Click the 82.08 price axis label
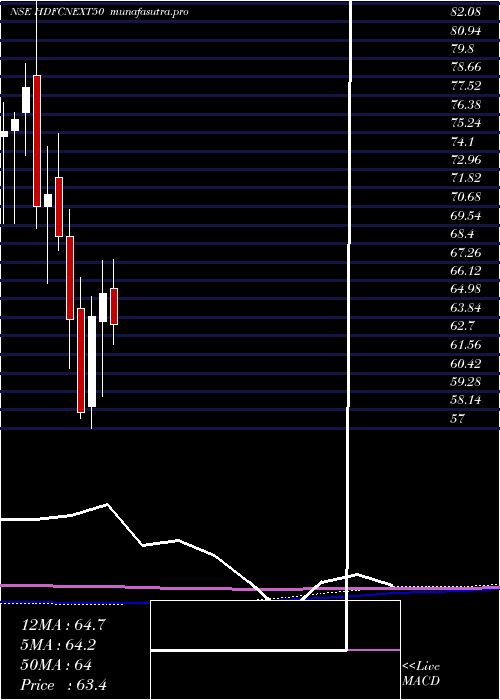 point(465,12)
